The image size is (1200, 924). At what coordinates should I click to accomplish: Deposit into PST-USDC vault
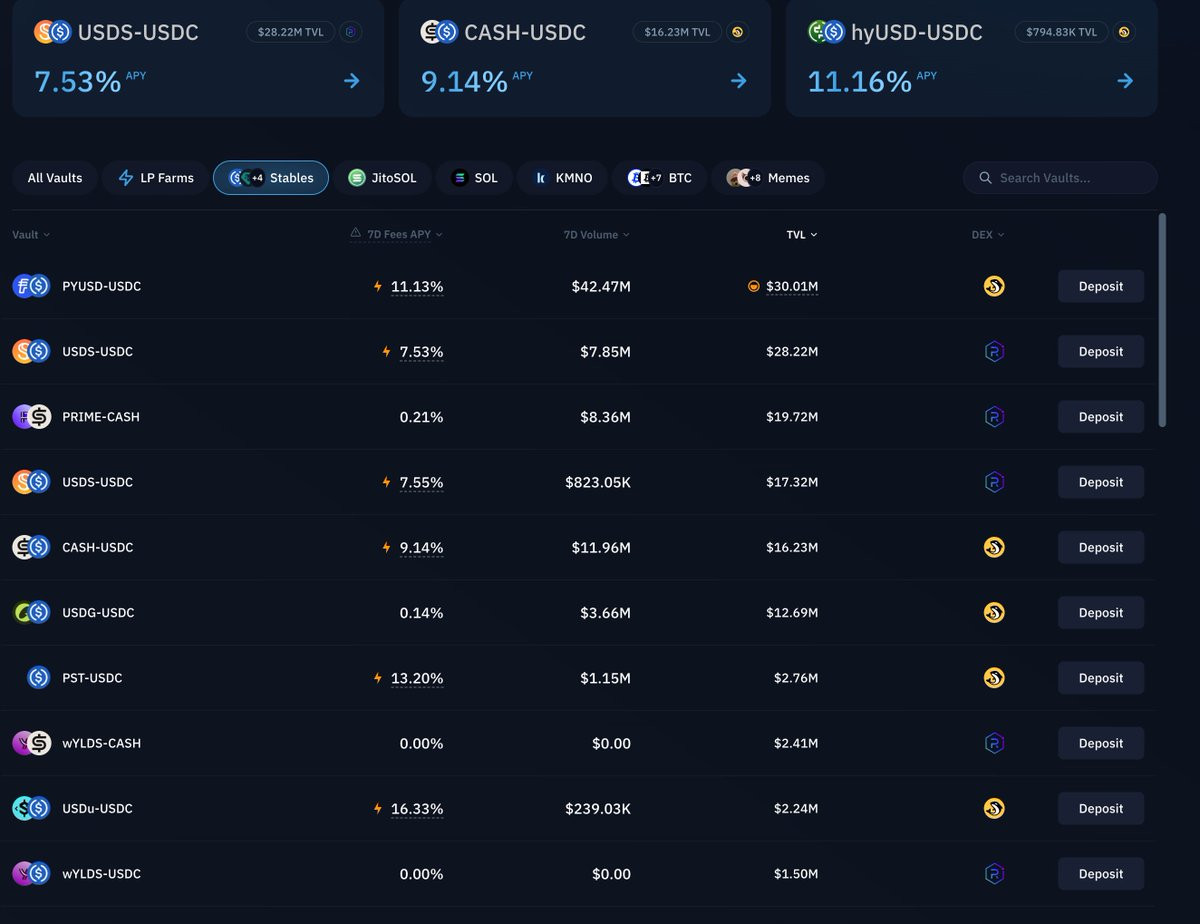coord(1101,678)
